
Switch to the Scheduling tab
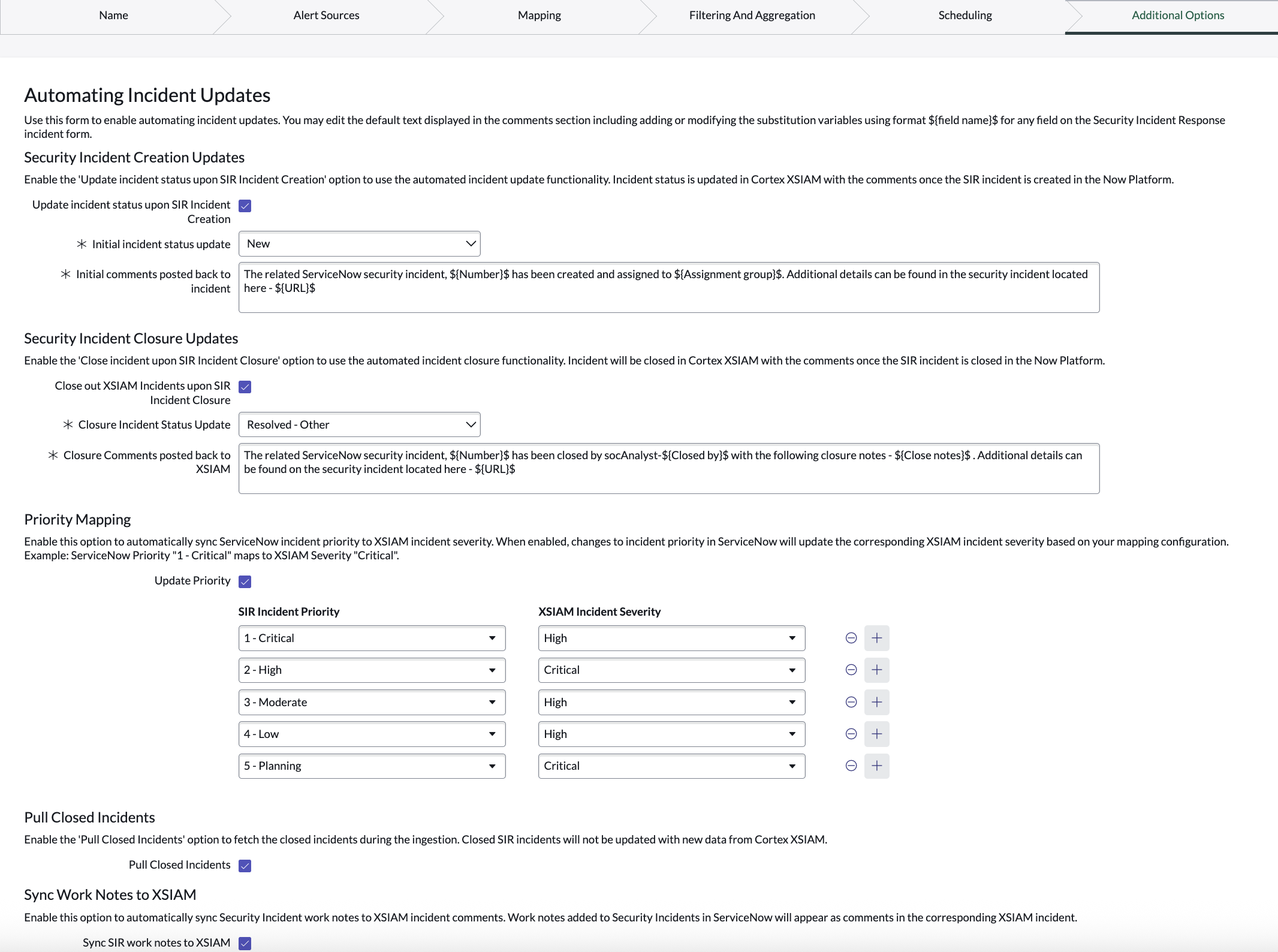pos(965,16)
